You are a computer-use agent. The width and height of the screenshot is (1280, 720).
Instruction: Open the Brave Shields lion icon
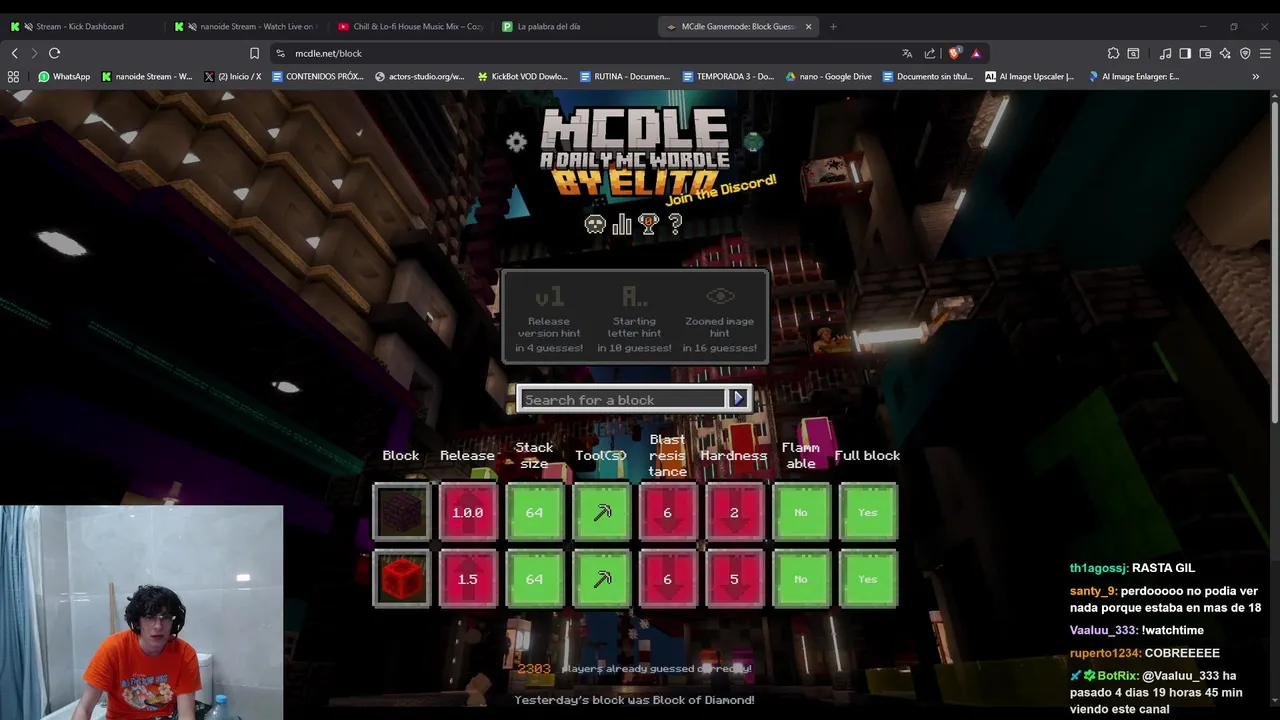pos(955,53)
